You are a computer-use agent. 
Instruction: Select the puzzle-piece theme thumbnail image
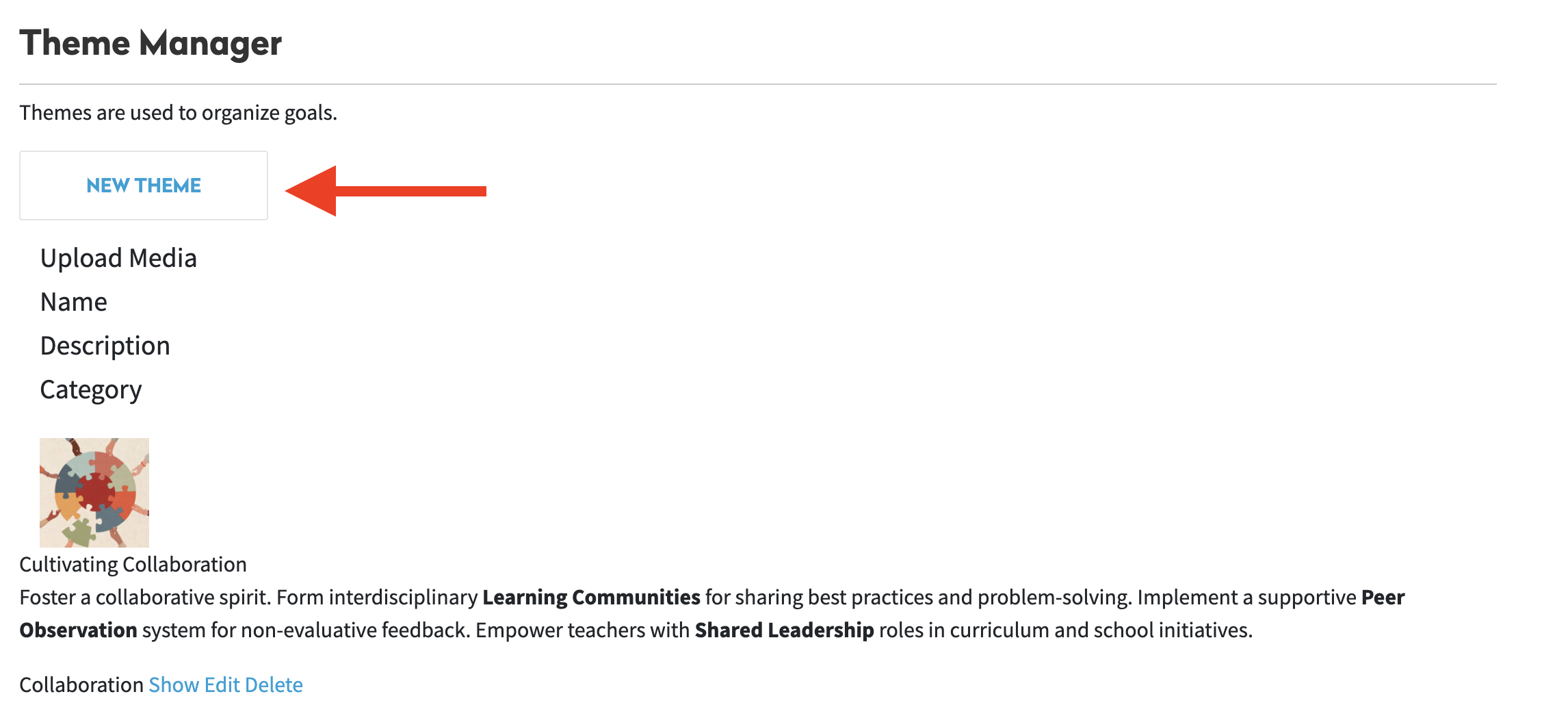94,492
